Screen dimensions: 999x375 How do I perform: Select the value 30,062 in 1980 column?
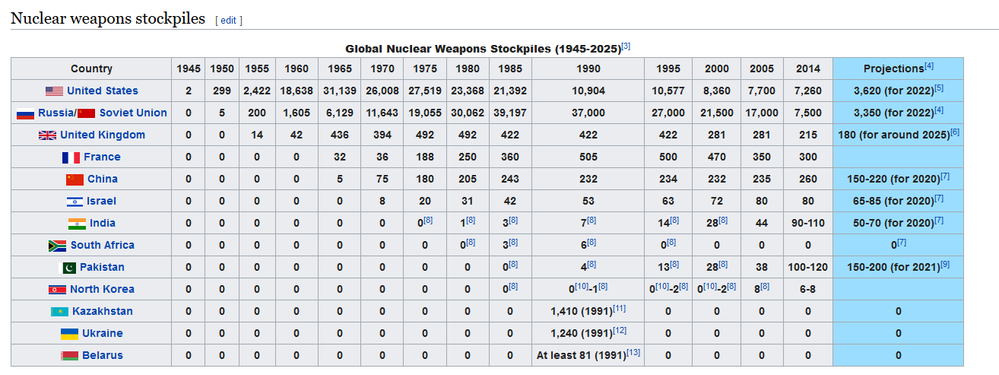(x=467, y=113)
